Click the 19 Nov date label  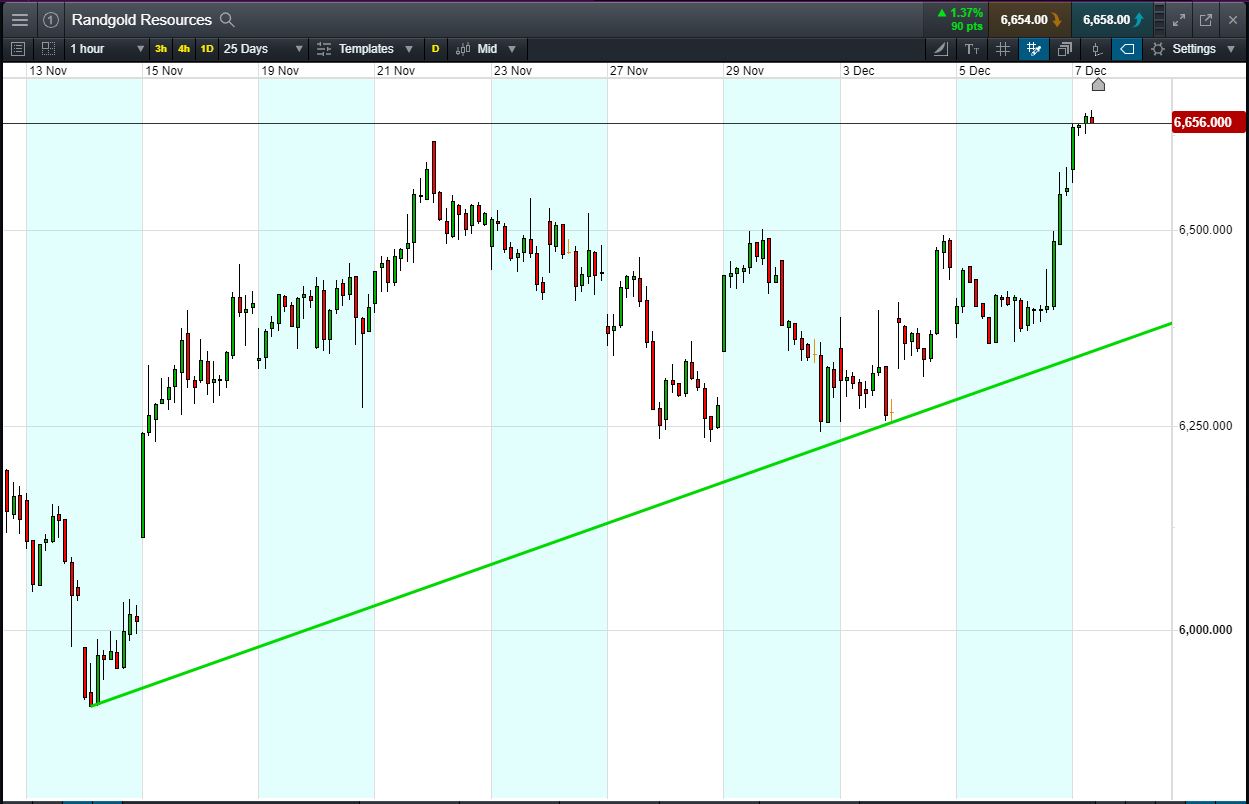click(x=280, y=70)
